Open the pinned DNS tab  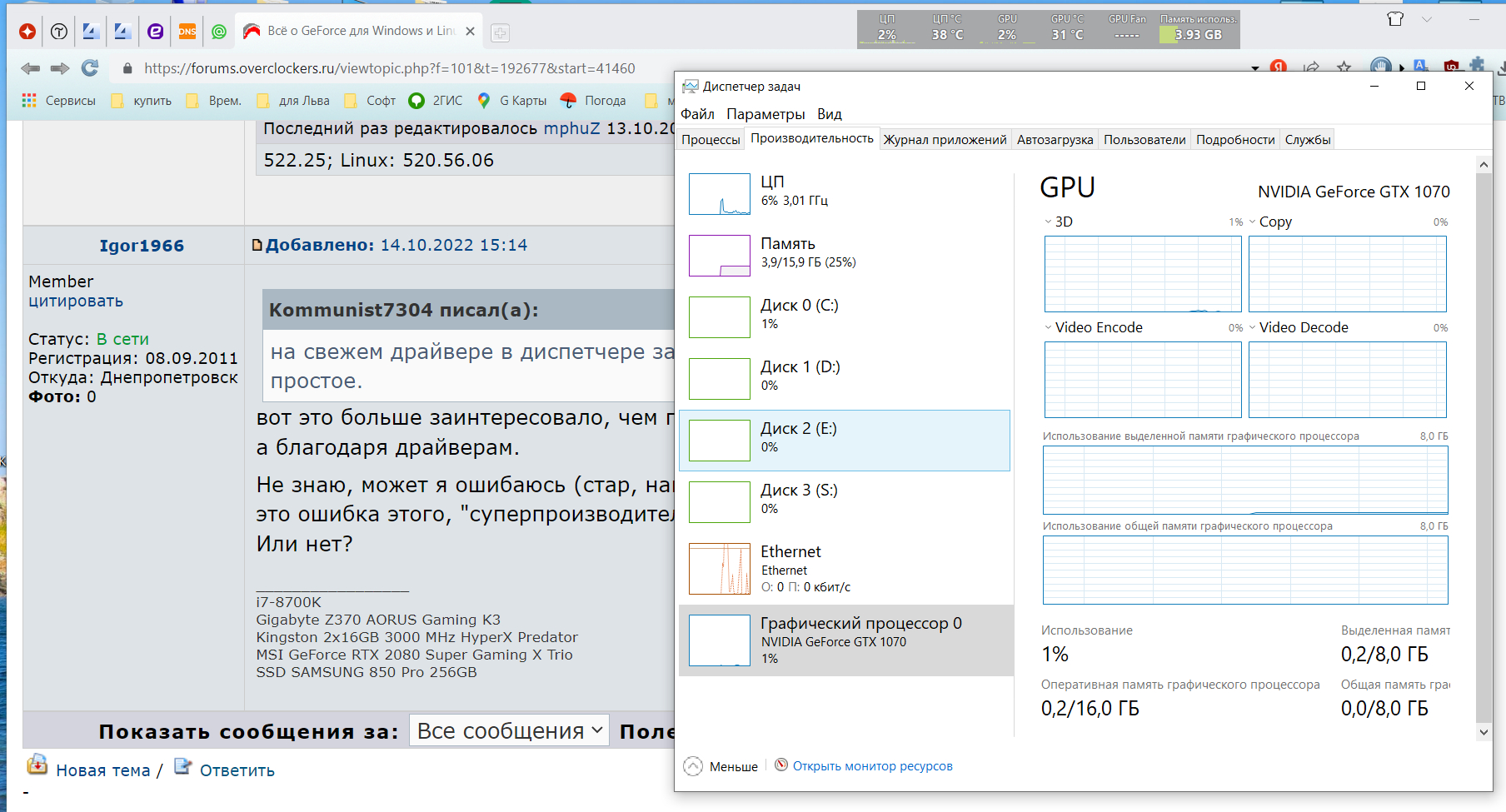[x=187, y=32]
